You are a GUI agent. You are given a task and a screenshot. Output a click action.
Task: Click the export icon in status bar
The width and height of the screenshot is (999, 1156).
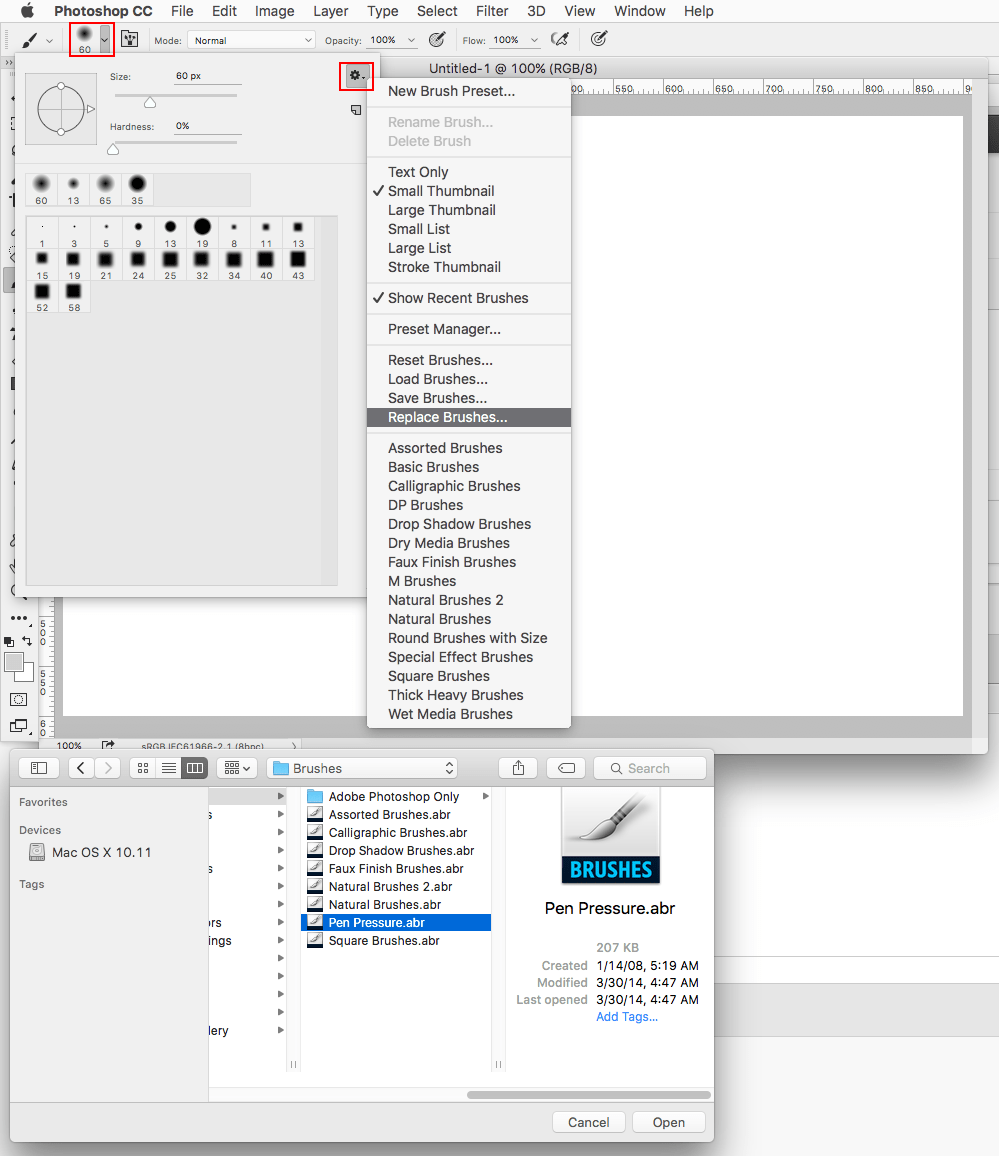tap(108, 745)
